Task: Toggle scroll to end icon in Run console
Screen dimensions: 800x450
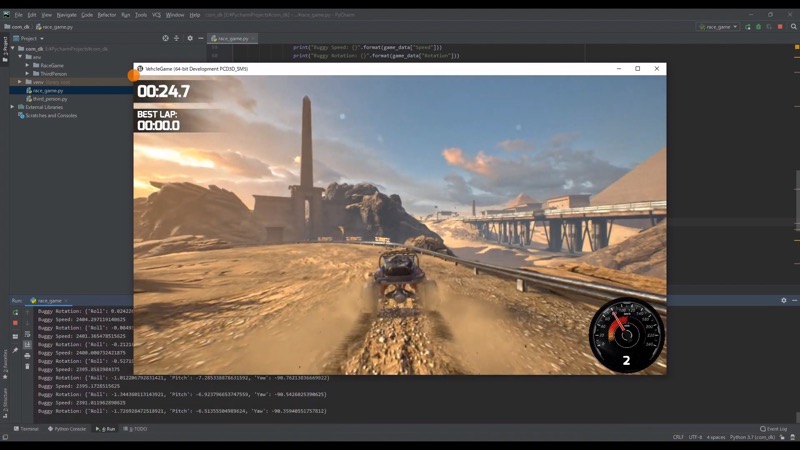Action: 28,345
